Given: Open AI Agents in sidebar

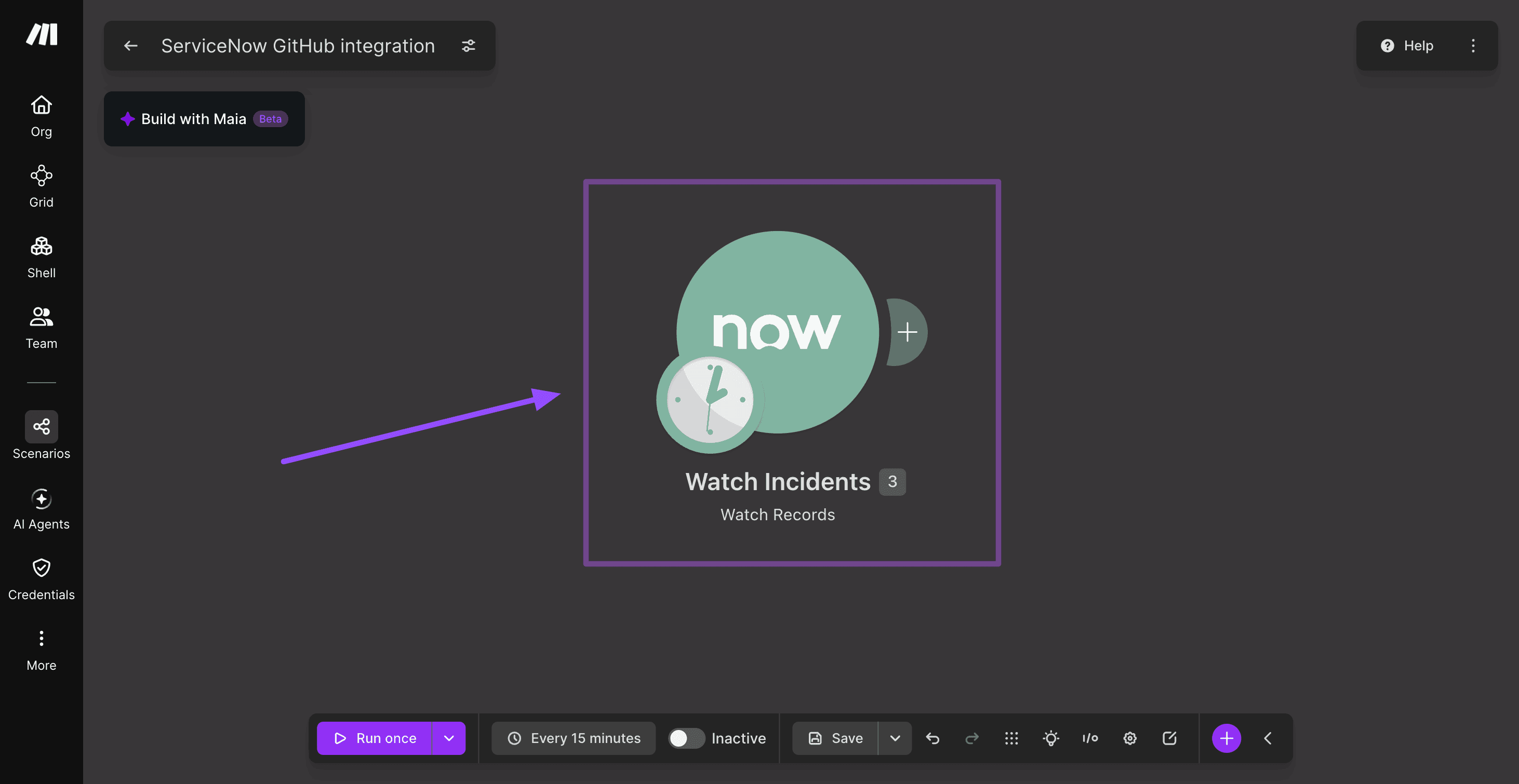Looking at the screenshot, I should [41, 509].
